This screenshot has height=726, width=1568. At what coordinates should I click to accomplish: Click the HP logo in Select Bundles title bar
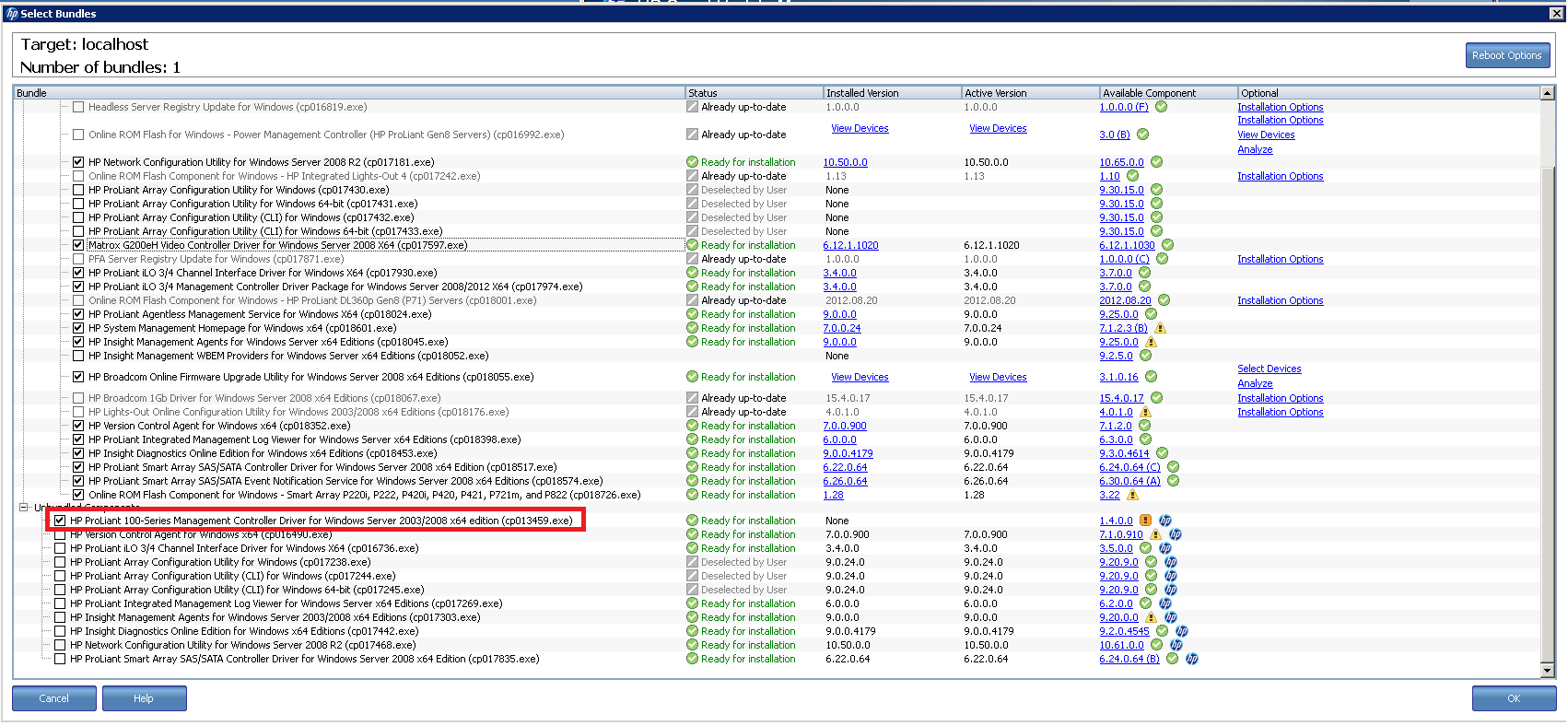pyautogui.click(x=12, y=14)
